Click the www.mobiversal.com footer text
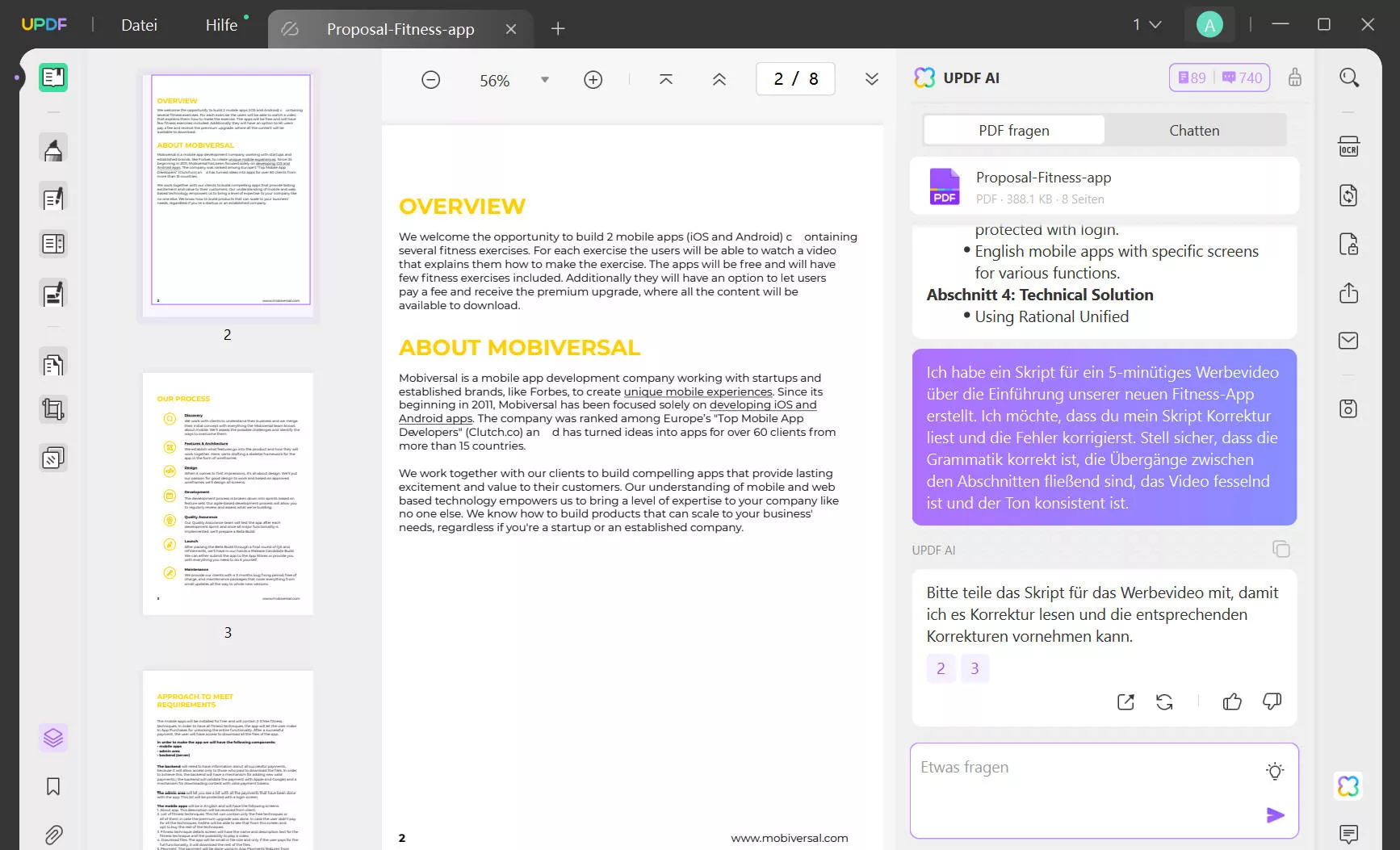1400x850 pixels. [x=790, y=838]
